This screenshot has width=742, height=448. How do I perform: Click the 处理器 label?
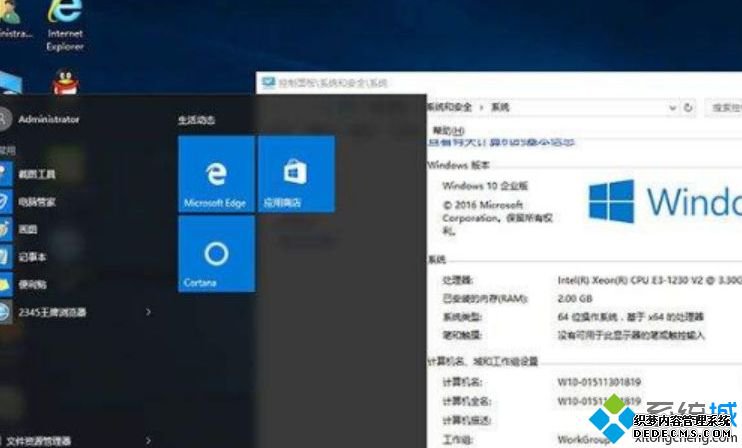[x=458, y=280]
